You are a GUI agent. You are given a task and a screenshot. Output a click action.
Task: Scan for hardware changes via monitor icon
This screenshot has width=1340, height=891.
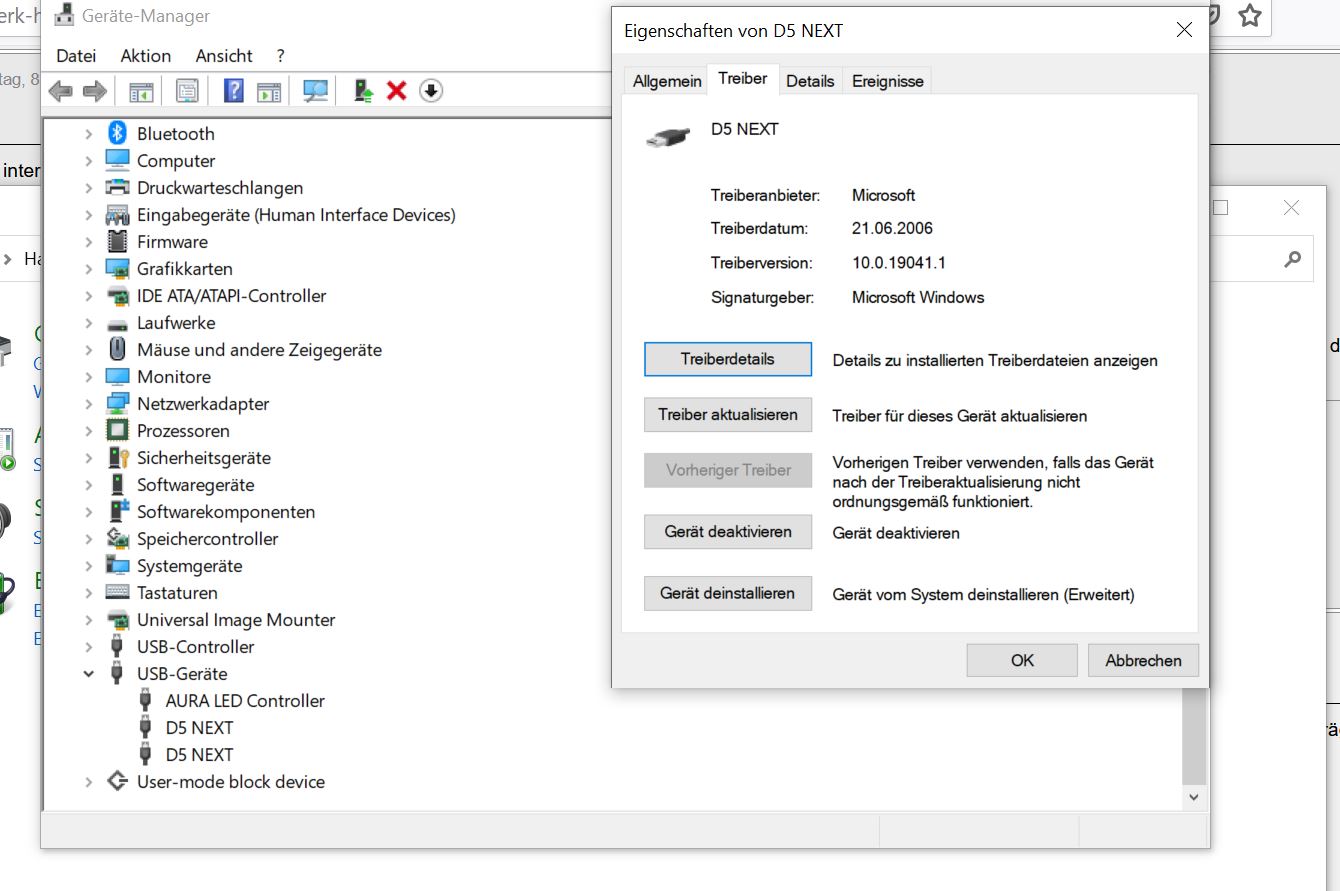316,91
